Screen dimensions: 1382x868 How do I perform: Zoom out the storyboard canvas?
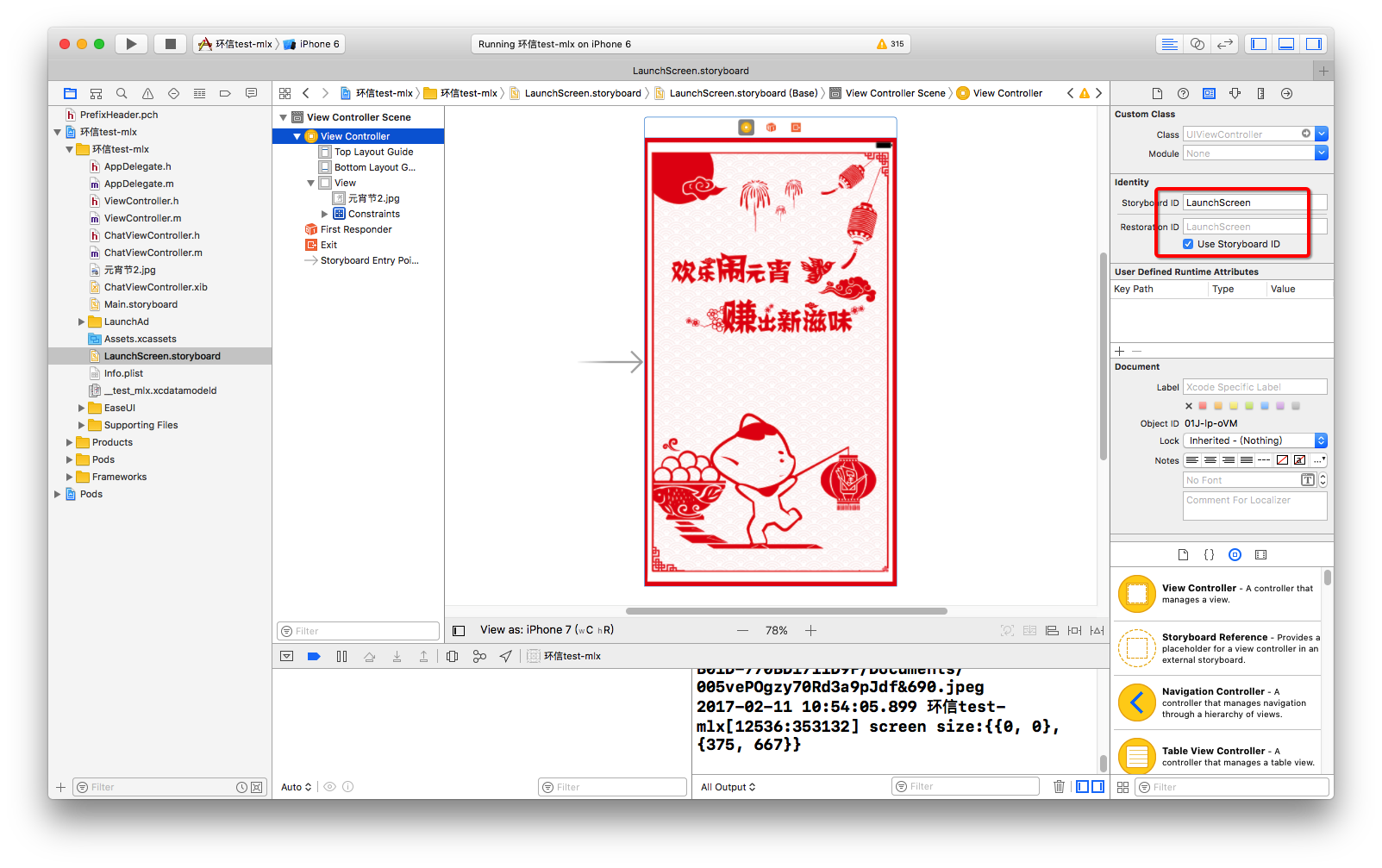coord(742,631)
